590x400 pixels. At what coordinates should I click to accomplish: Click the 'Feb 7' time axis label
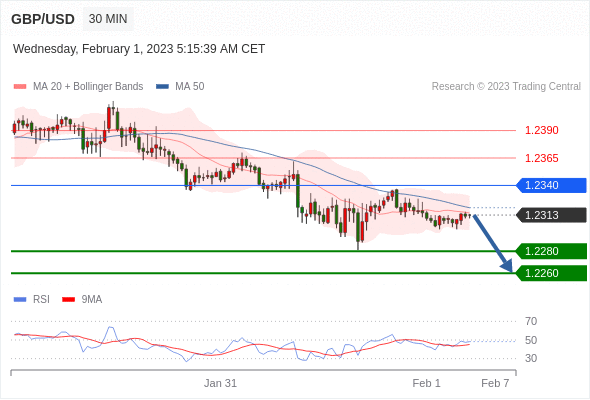coord(495,383)
